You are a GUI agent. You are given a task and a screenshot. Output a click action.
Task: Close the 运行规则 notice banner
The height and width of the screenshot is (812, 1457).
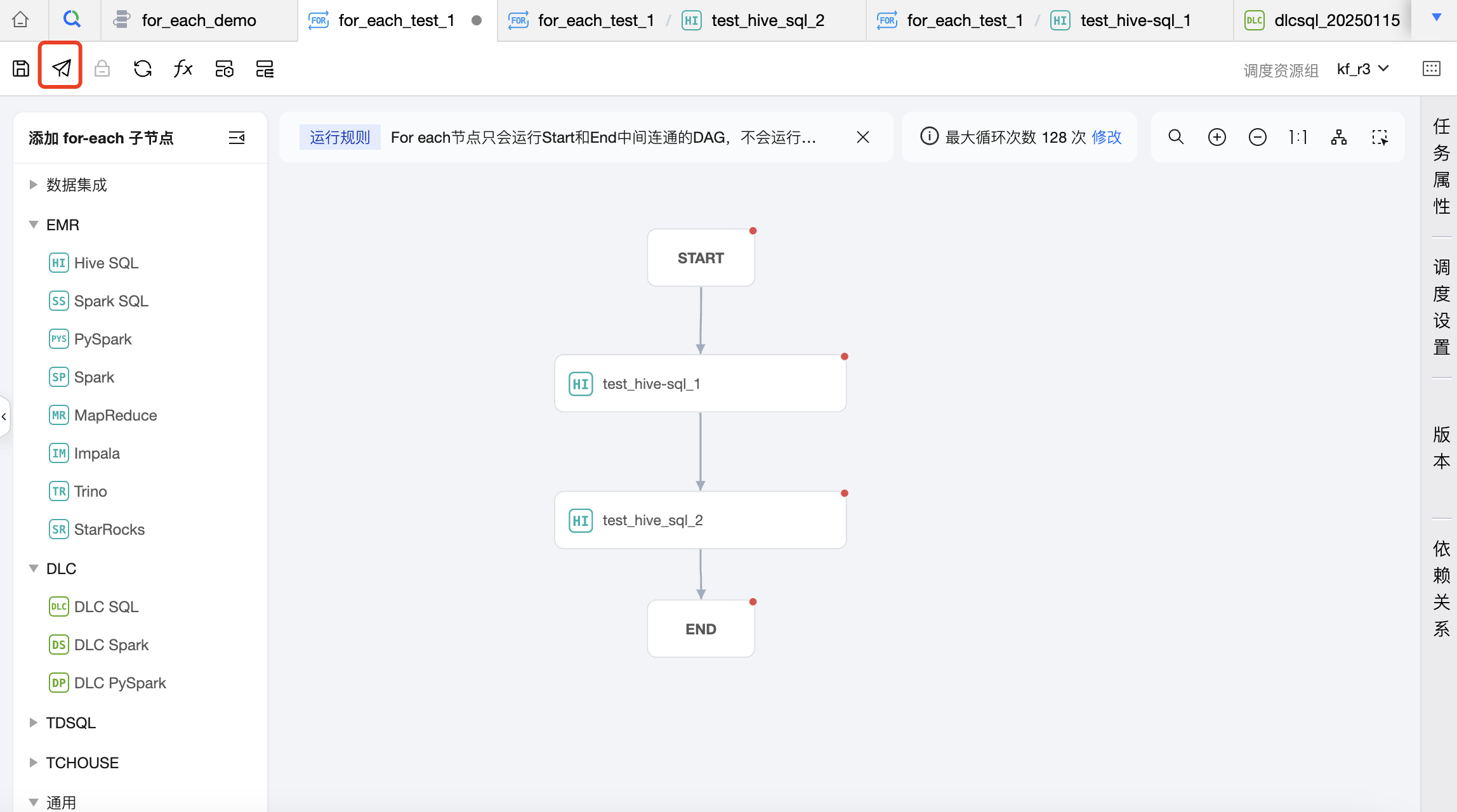863,137
